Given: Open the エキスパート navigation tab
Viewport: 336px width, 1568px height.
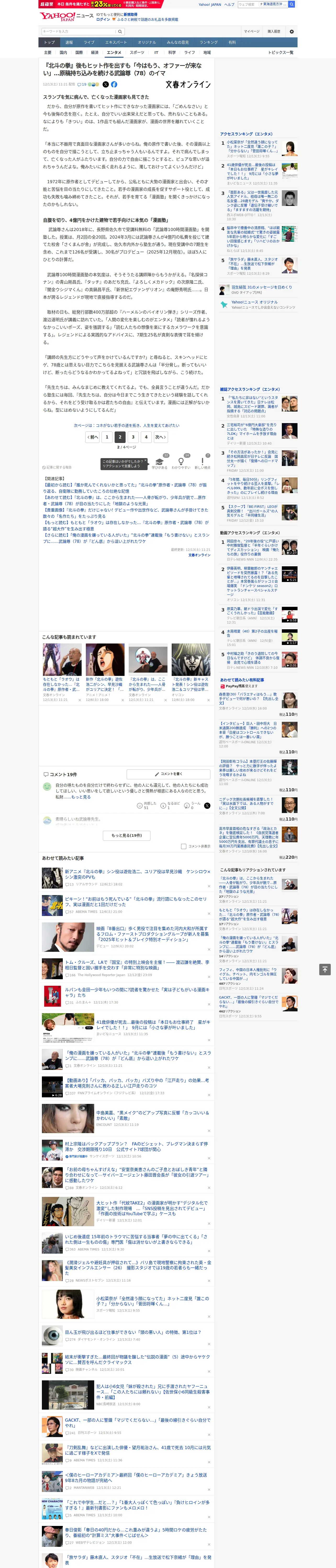Looking at the screenshot, I should click(116, 43).
